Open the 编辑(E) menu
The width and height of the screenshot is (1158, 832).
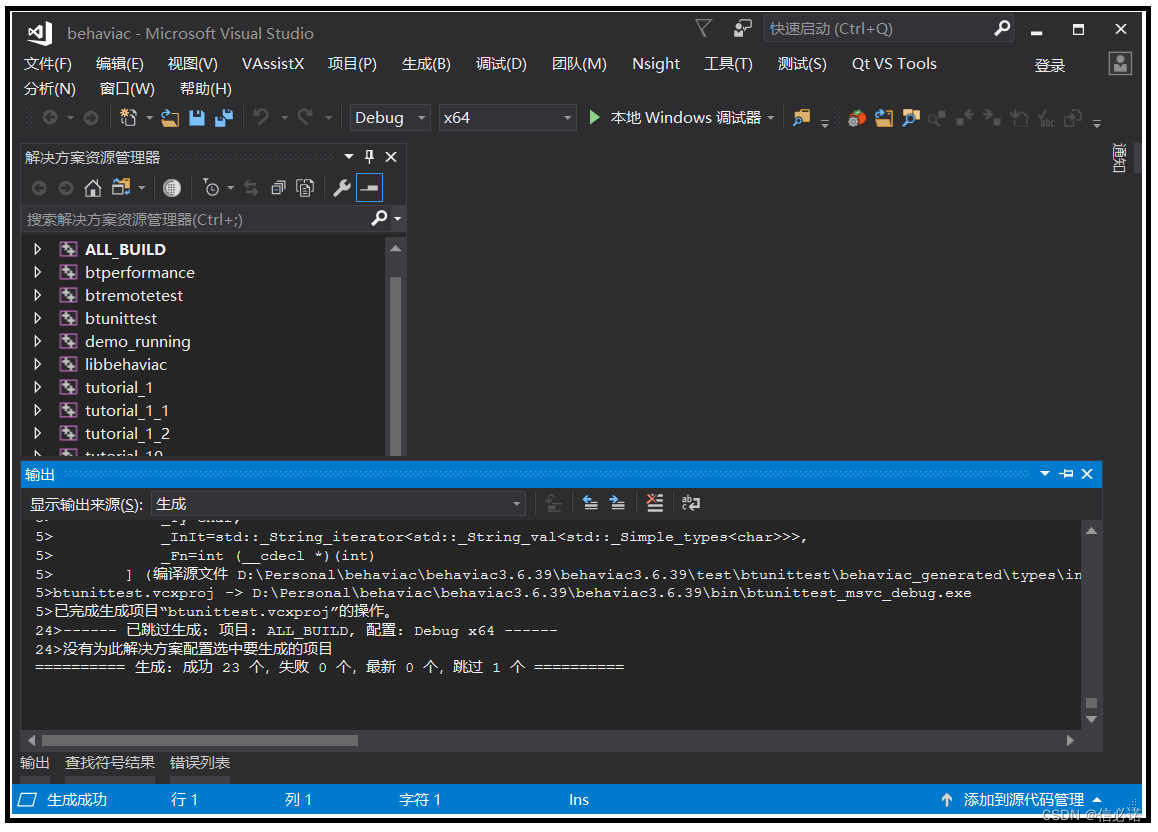click(120, 64)
